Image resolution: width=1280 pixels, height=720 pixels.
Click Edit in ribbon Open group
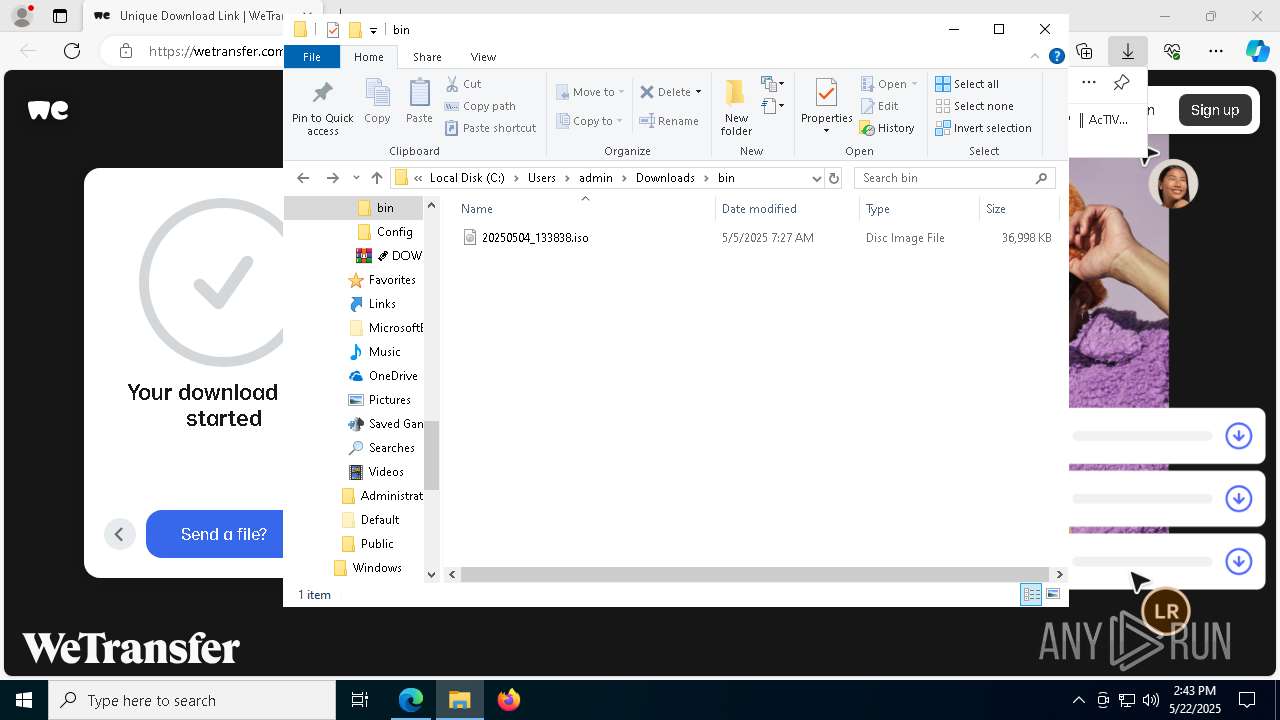click(x=879, y=106)
